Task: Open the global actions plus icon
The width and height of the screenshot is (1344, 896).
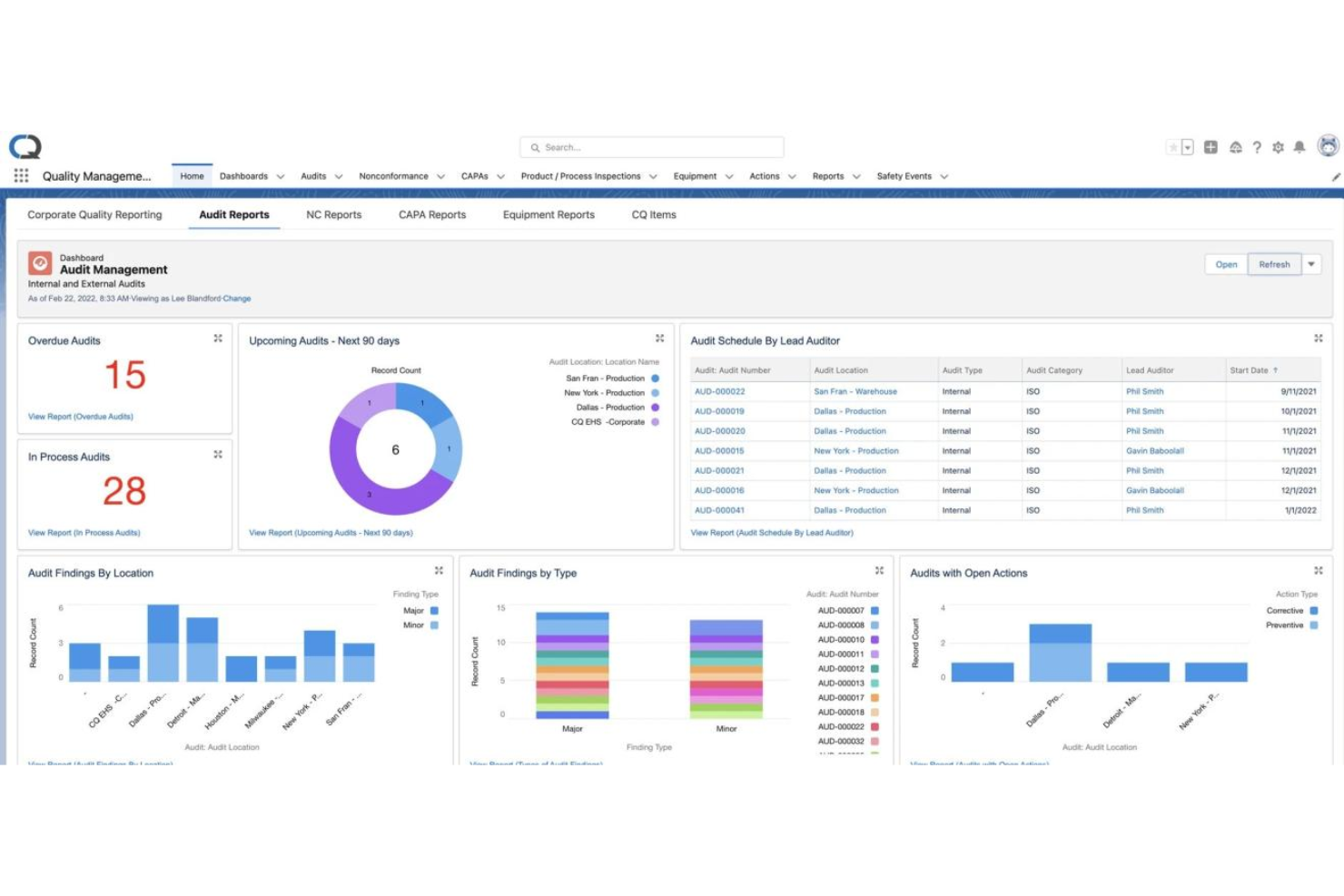Action: 1211,146
